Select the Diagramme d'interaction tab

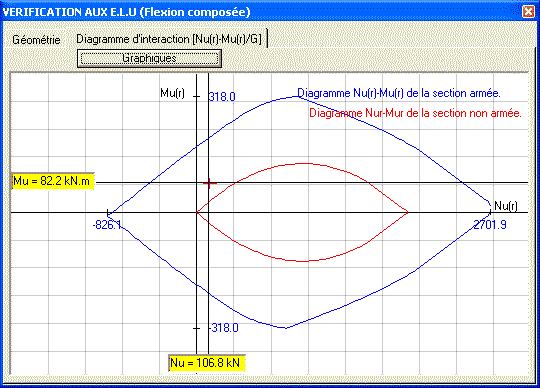[169, 39]
